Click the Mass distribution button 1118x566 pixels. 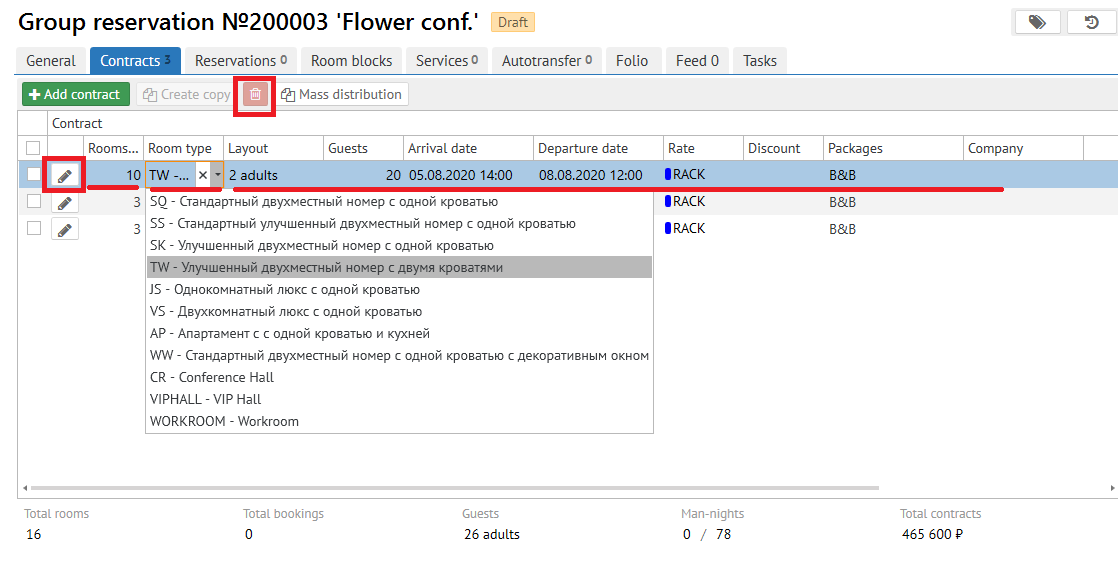point(342,95)
